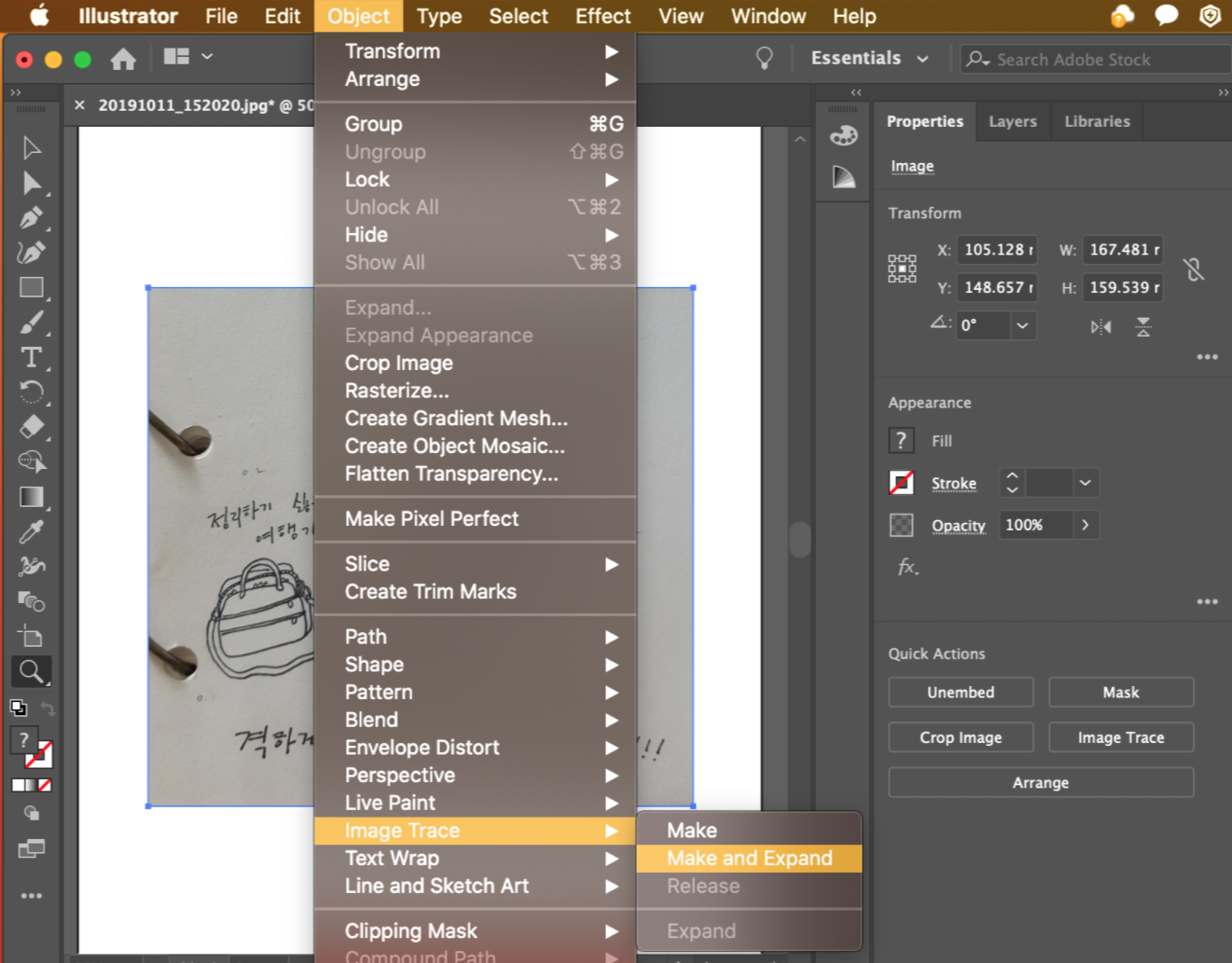
Task: Click the Discover lightbulb icon
Action: pos(764,59)
